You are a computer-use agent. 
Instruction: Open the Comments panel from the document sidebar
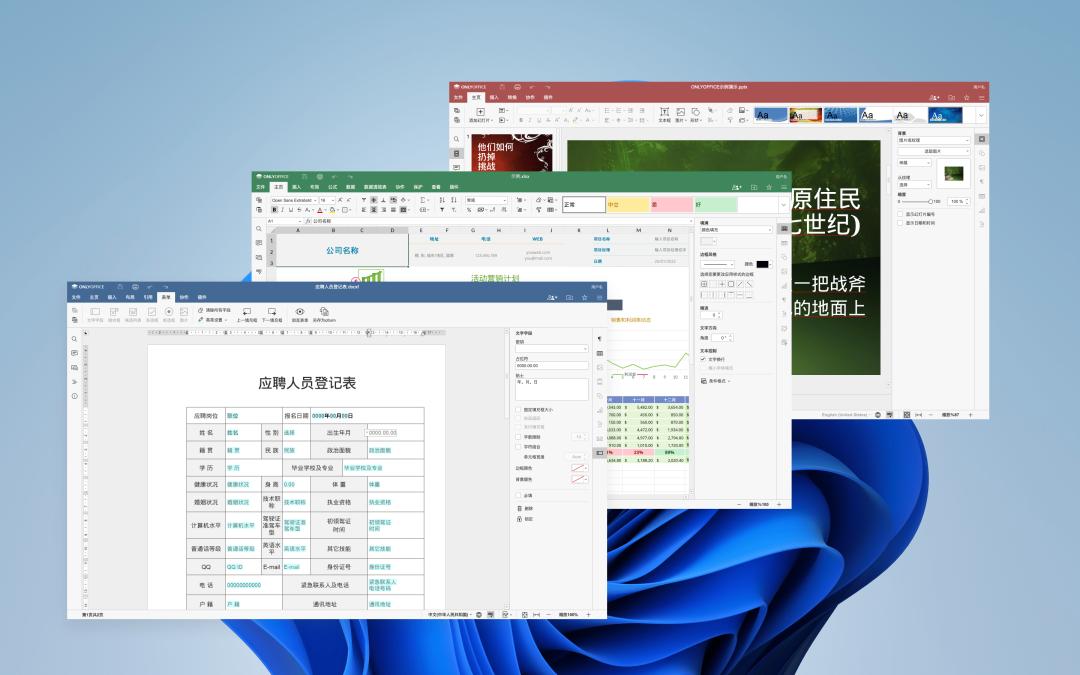75,353
